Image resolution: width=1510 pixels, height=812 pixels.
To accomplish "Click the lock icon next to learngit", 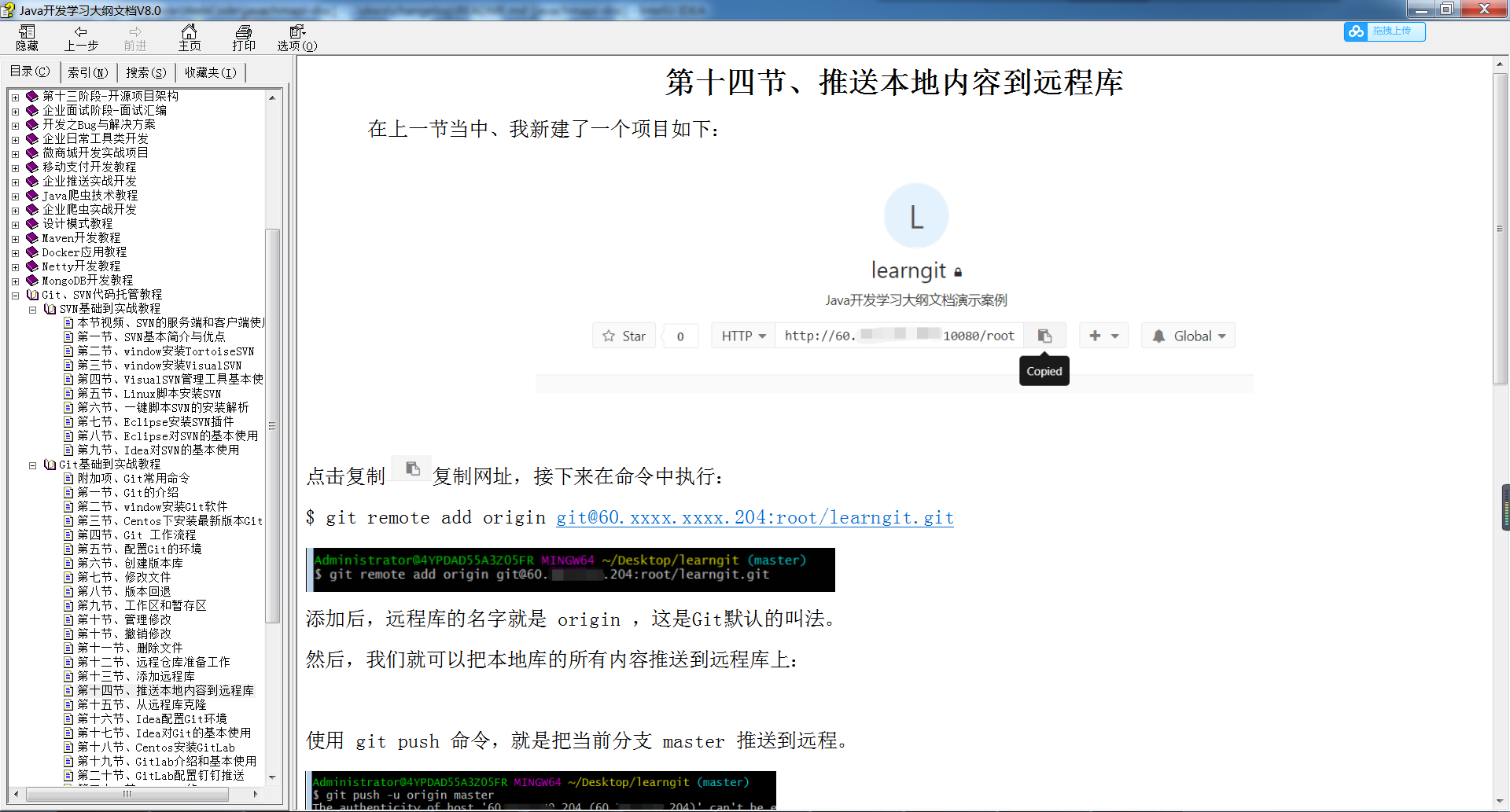I will pyautogui.click(x=958, y=272).
